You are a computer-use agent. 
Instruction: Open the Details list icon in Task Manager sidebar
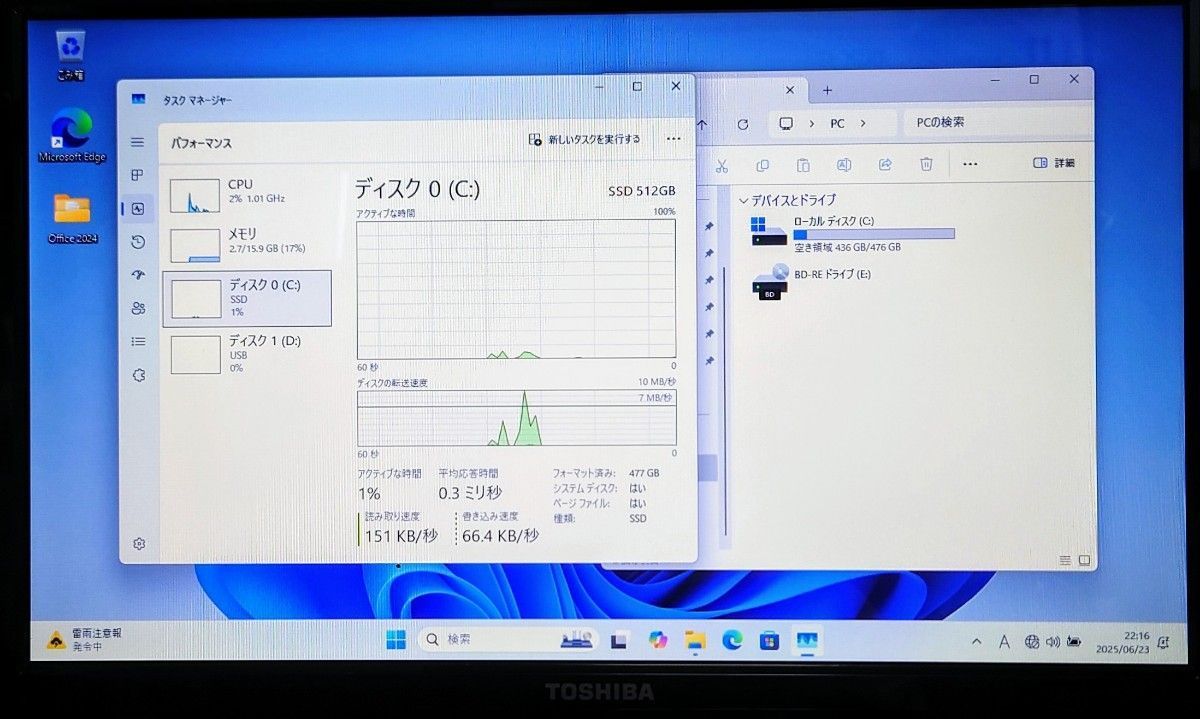coord(137,341)
